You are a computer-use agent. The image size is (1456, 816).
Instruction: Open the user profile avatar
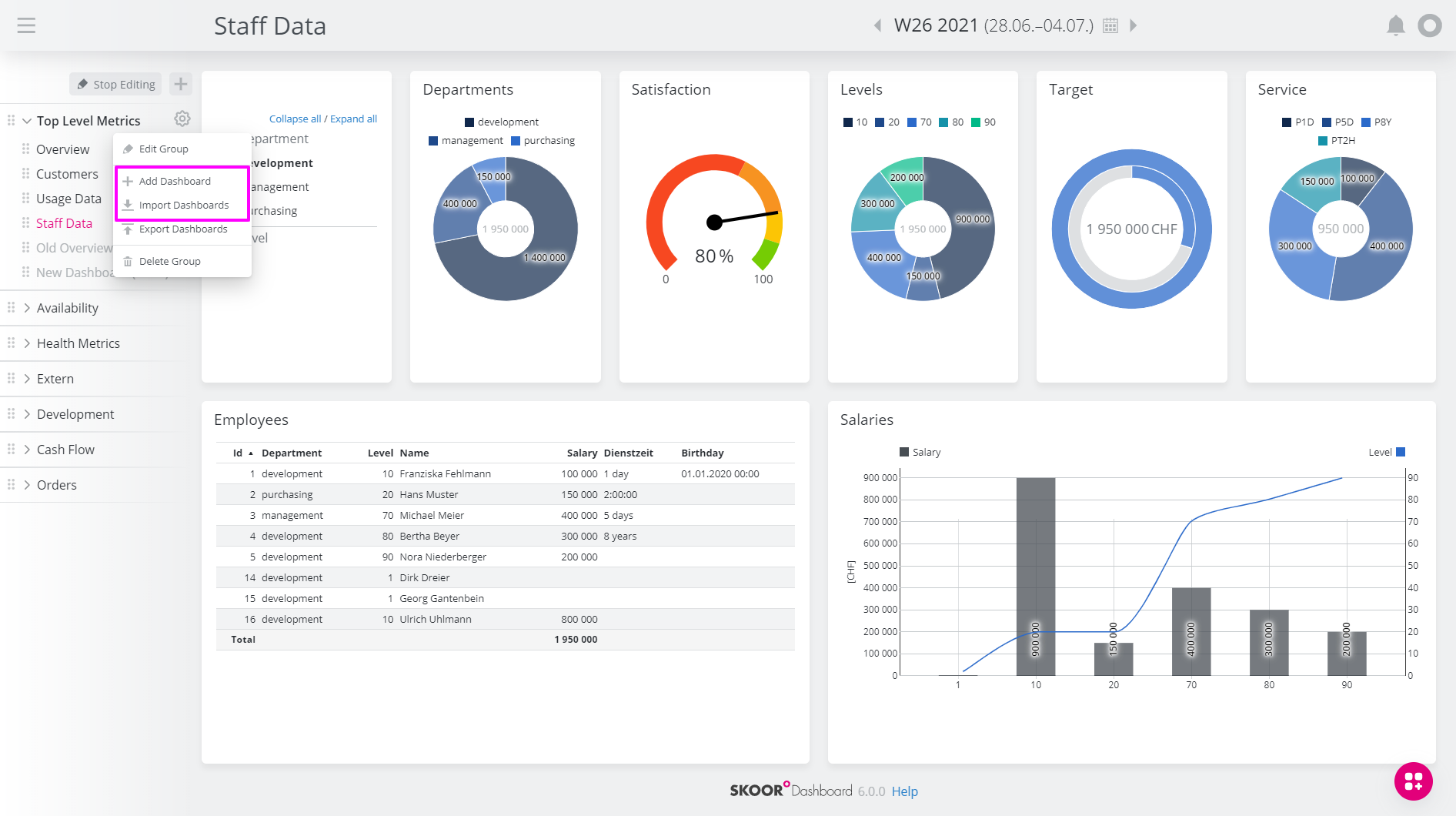coord(1429,25)
